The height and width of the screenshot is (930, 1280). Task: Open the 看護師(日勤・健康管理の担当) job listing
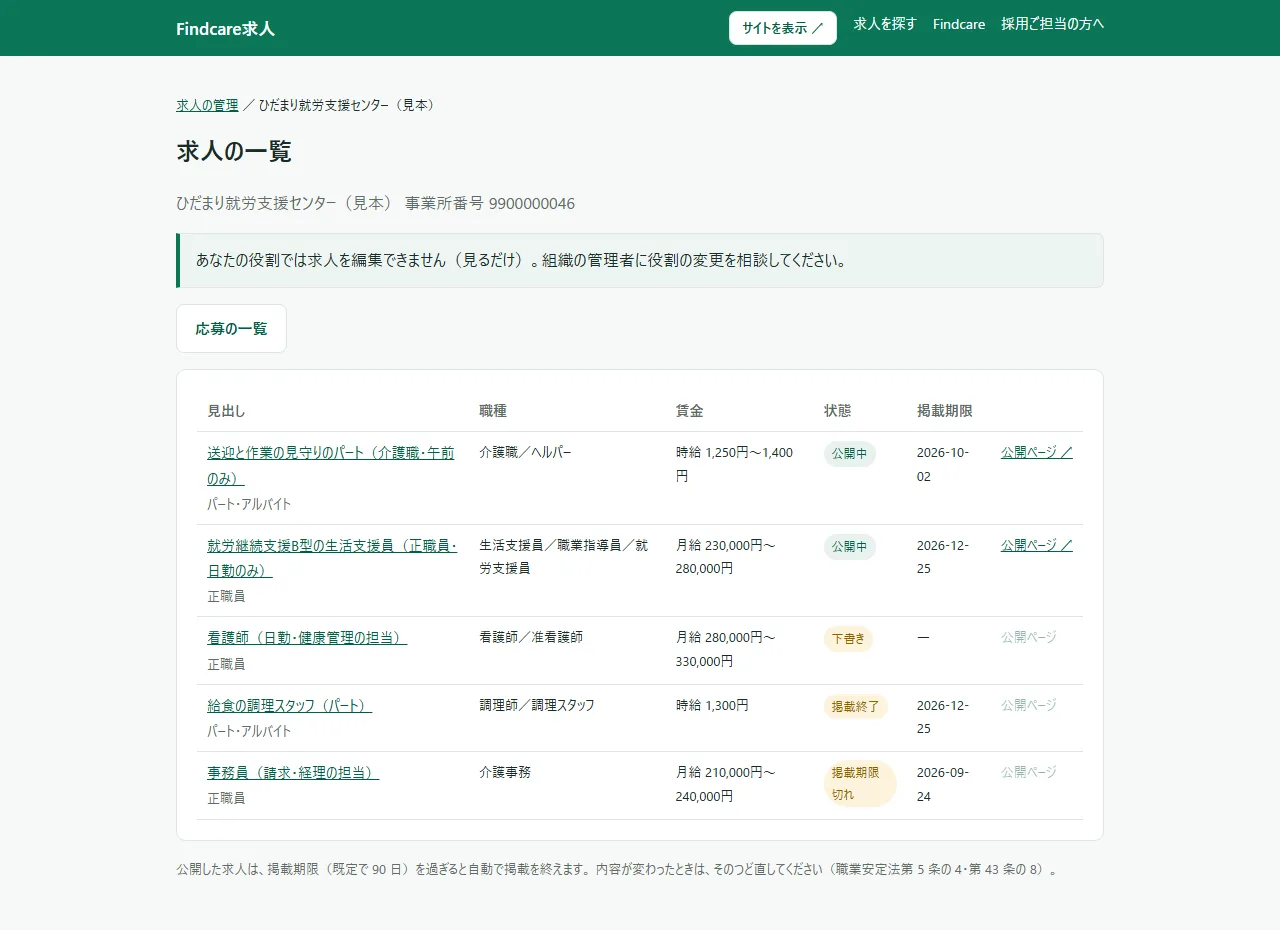[x=307, y=638]
